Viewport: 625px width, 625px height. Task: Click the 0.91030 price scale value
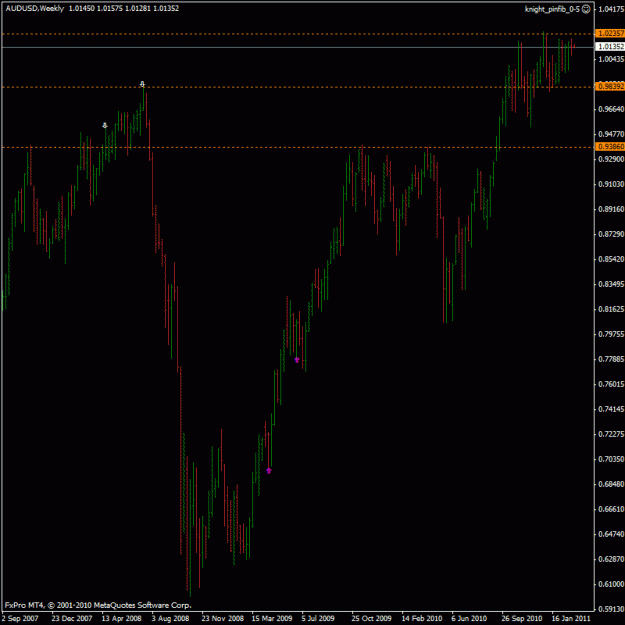click(611, 184)
